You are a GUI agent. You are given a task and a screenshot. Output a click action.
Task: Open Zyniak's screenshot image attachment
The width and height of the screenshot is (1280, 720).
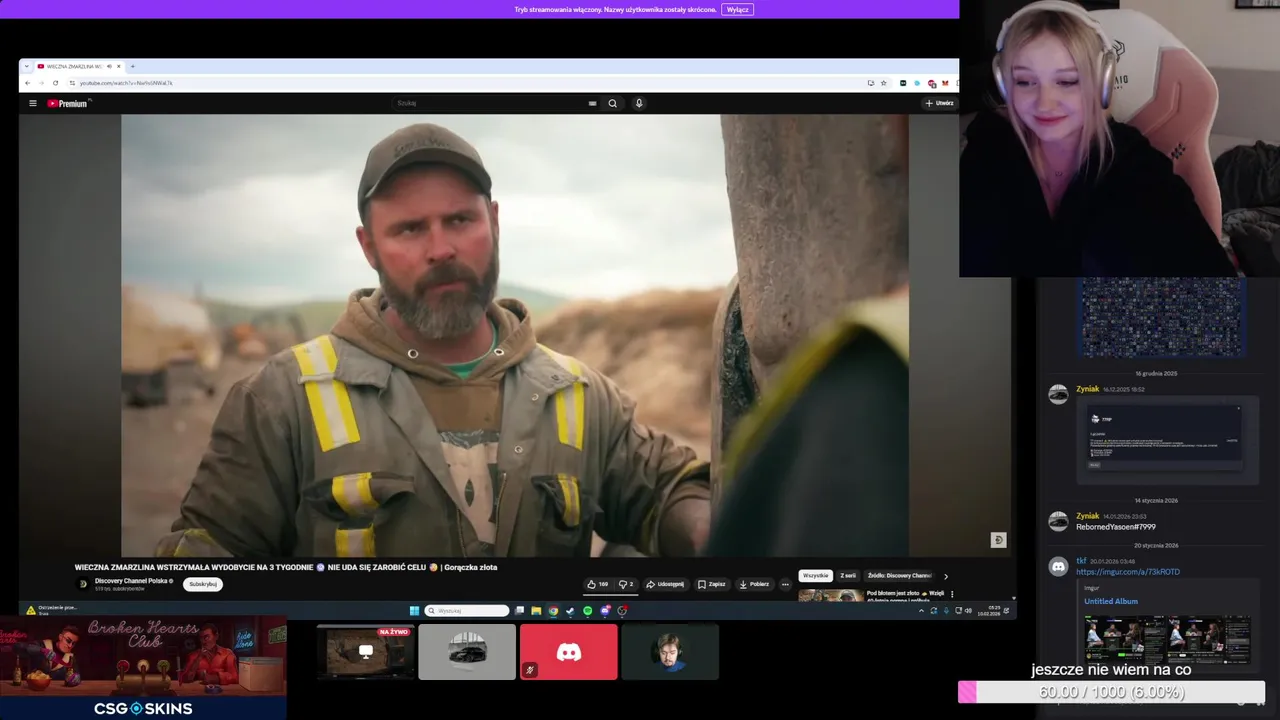1166,441
